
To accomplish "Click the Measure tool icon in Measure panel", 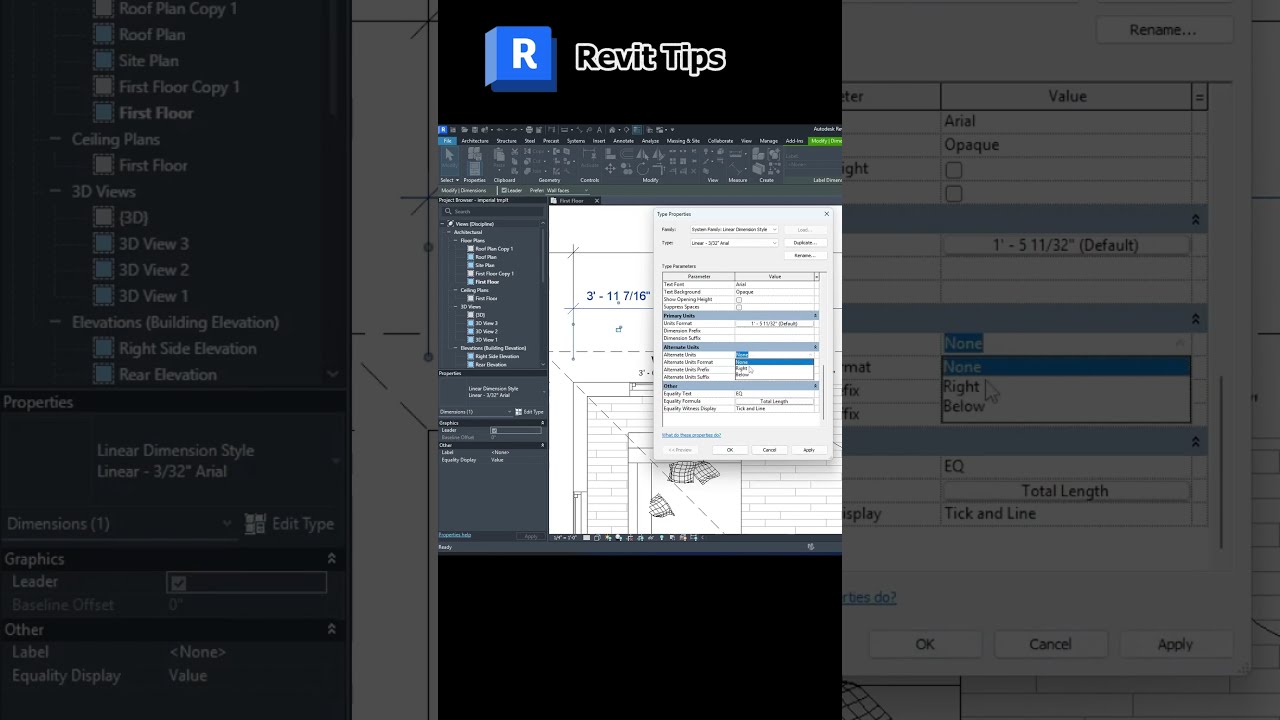I will [735, 153].
